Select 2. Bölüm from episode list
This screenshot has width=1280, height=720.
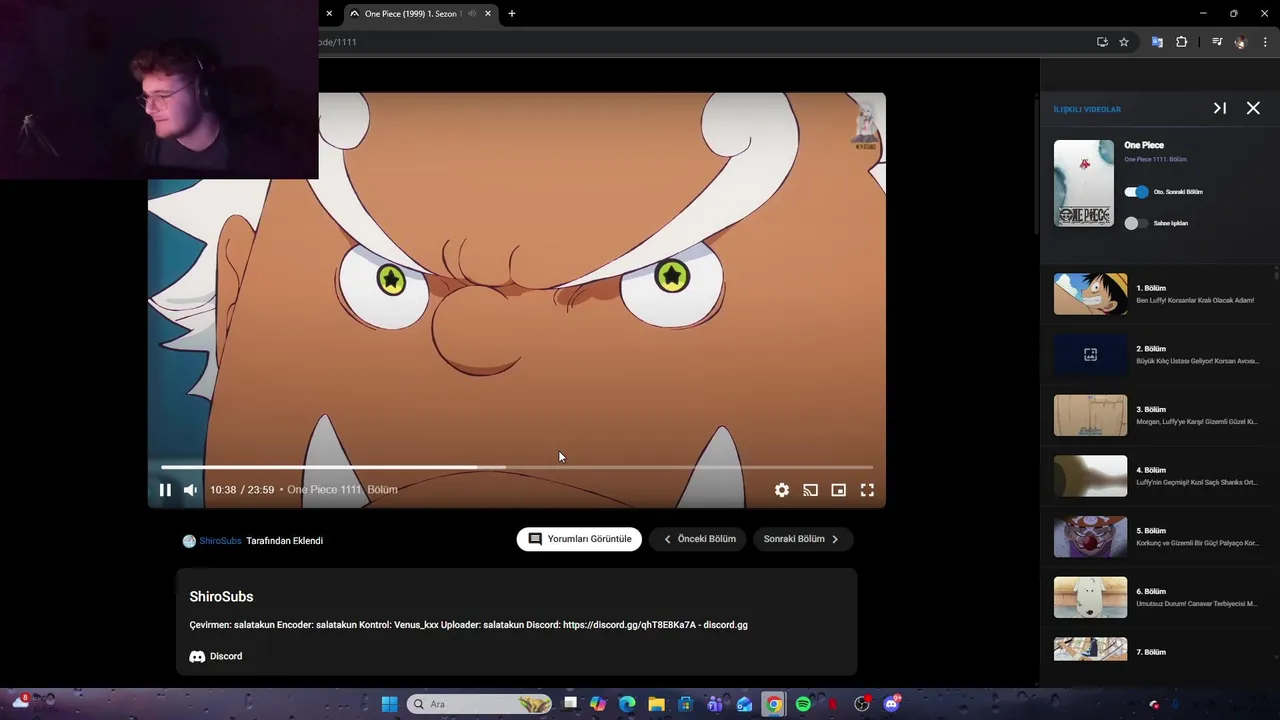[1157, 355]
